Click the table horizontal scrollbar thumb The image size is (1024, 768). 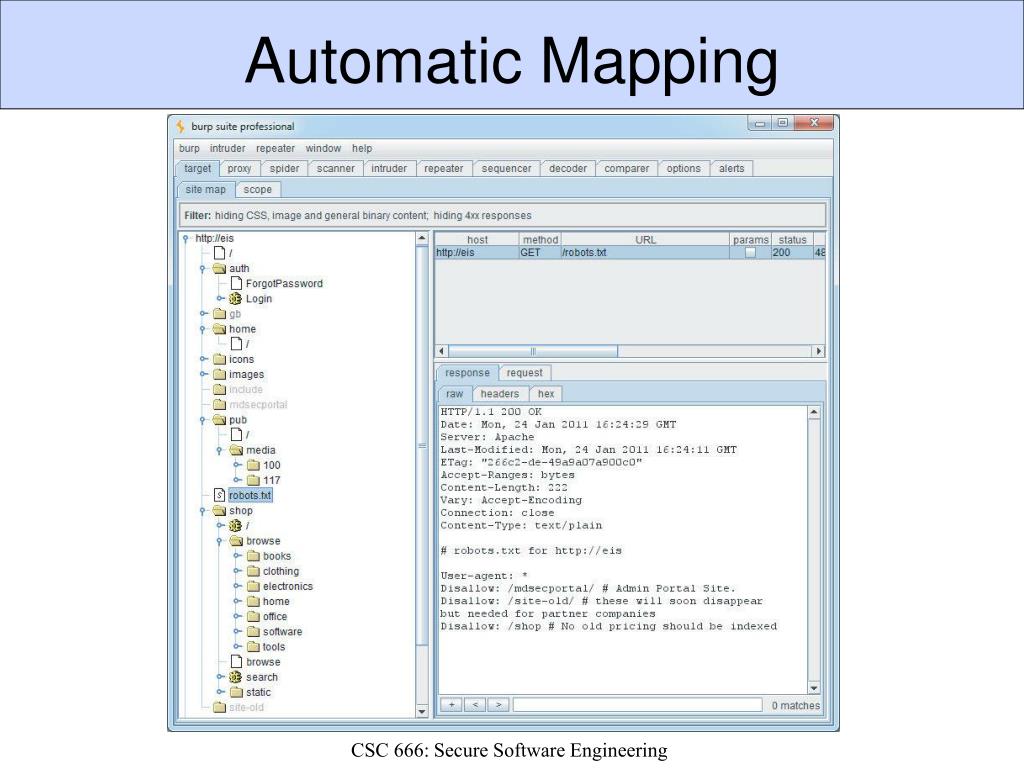click(533, 351)
